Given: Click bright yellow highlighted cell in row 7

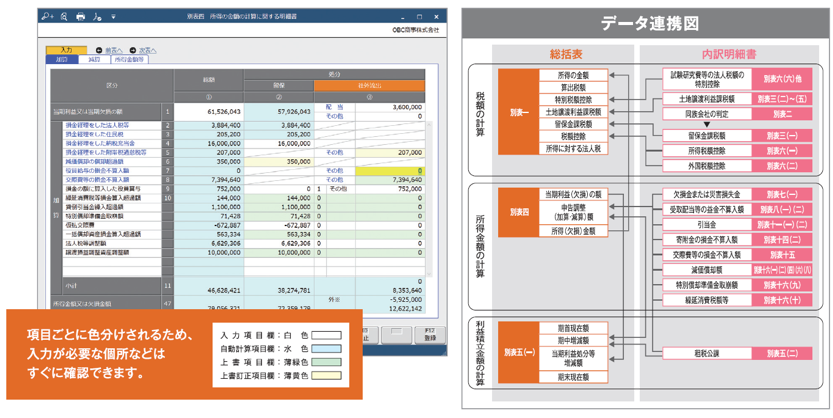Looking at the screenshot, I should click(390, 170).
